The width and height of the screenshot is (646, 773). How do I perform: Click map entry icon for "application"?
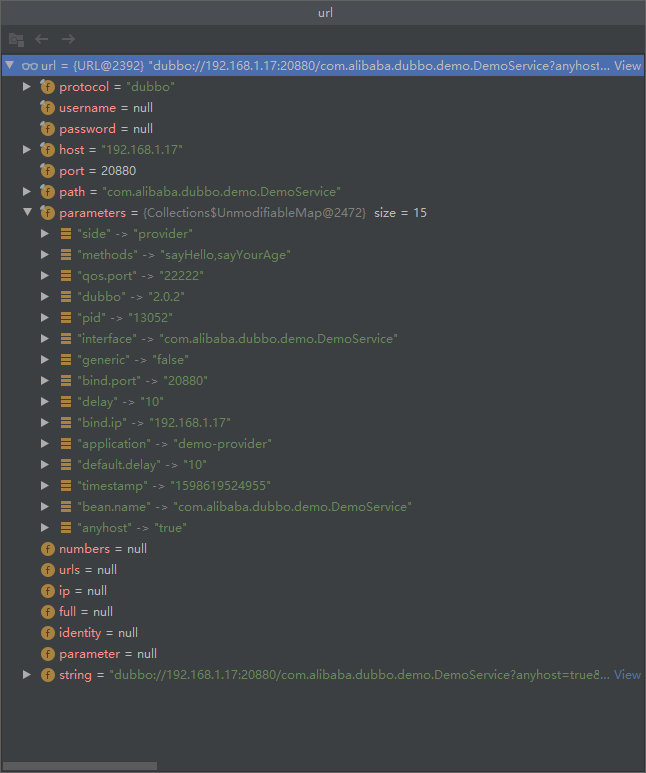tap(66, 444)
